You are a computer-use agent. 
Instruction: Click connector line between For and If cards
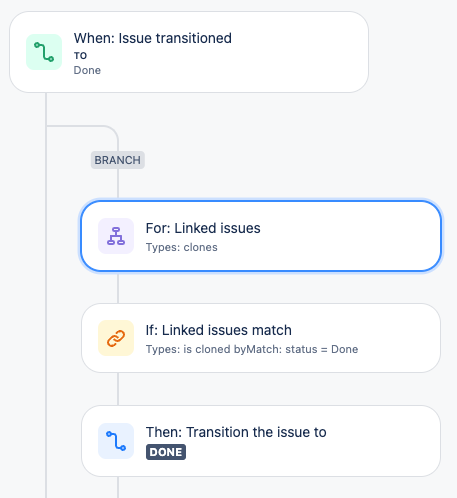point(118,288)
